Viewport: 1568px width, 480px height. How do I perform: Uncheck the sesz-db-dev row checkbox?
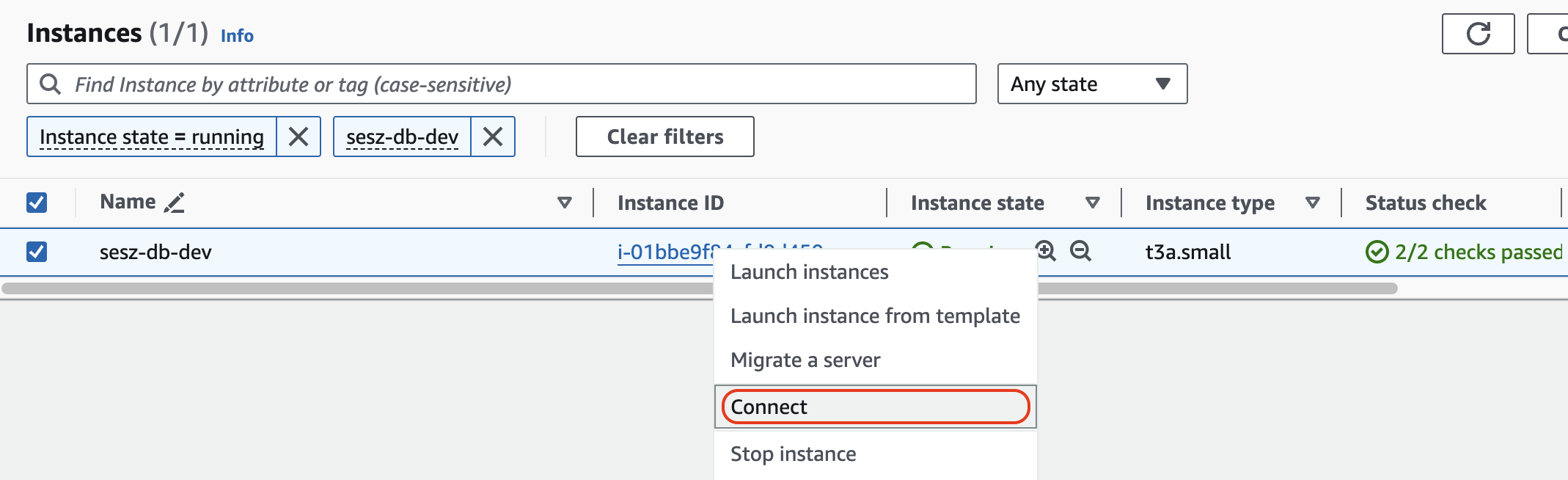coord(37,252)
